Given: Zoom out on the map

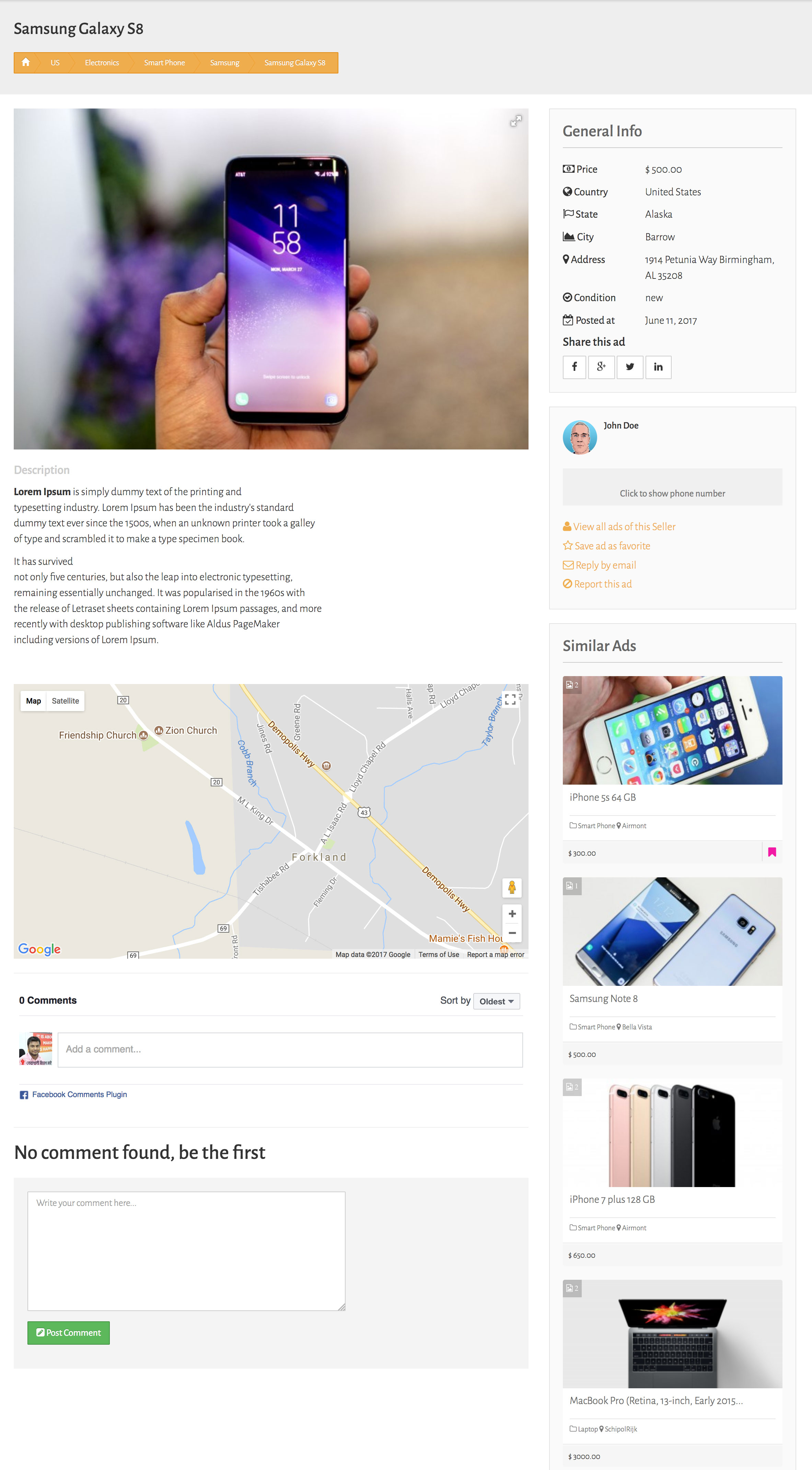Looking at the screenshot, I should click(512, 933).
